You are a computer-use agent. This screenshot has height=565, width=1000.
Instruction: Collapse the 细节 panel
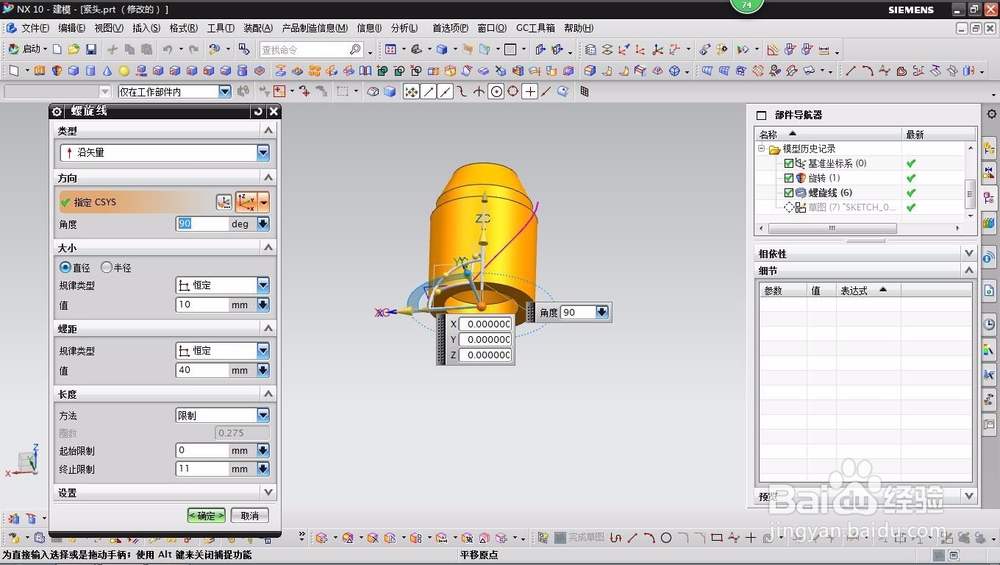969,270
